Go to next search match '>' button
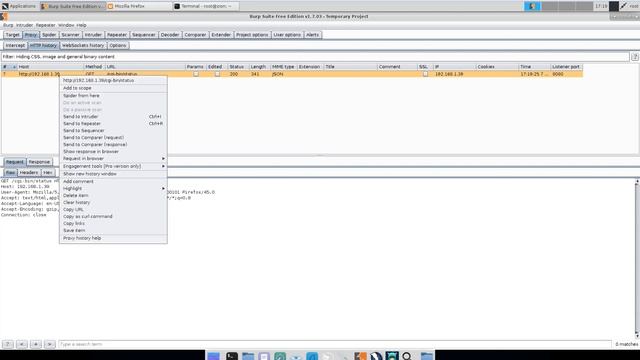The height and width of the screenshot is (360, 640). (x=49, y=344)
